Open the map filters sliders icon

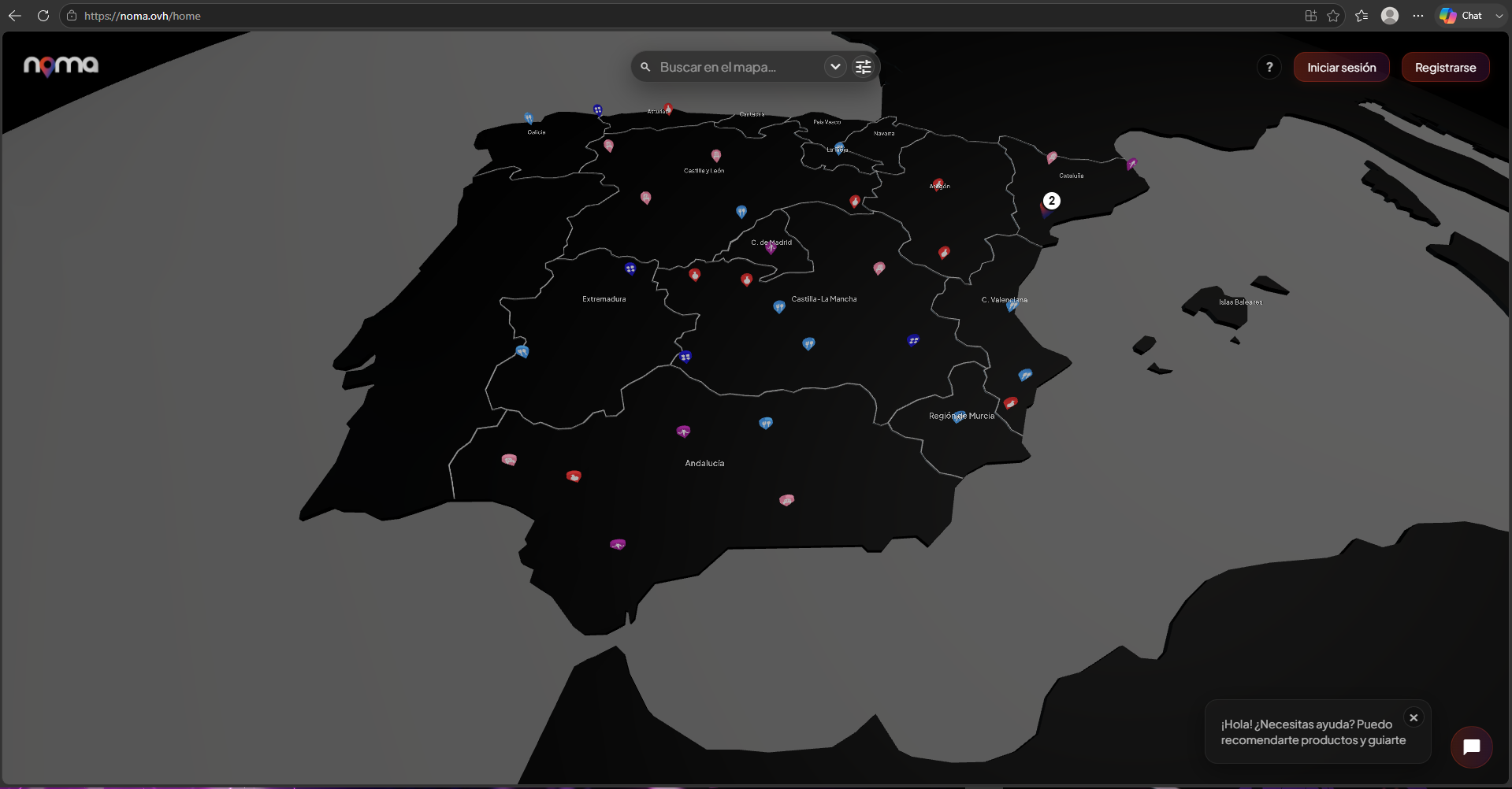[x=864, y=67]
